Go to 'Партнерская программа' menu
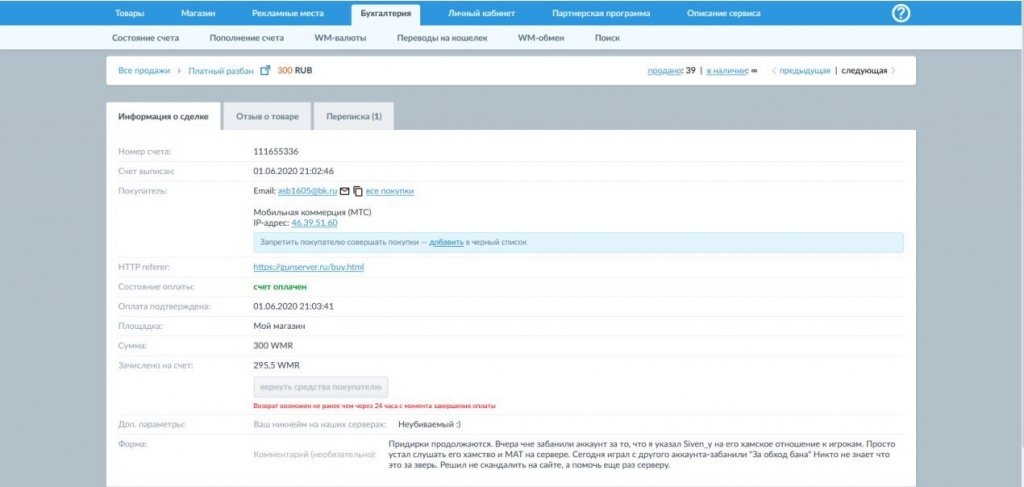 click(x=601, y=14)
